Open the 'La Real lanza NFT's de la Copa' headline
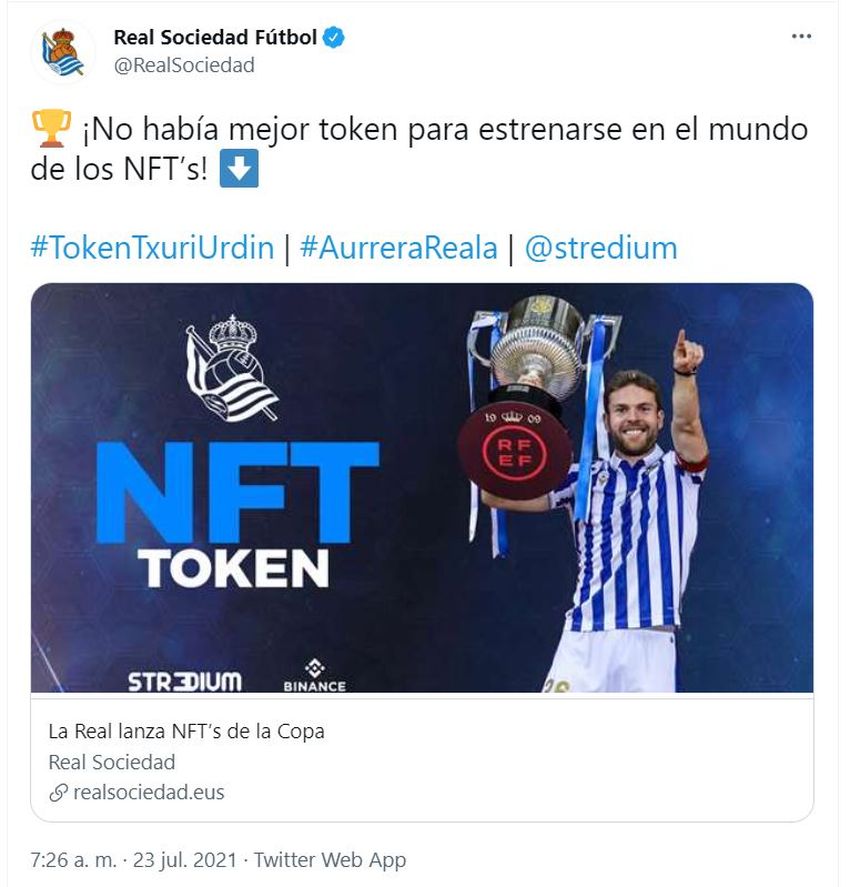Screen dimensions: 850x887 pos(187,731)
